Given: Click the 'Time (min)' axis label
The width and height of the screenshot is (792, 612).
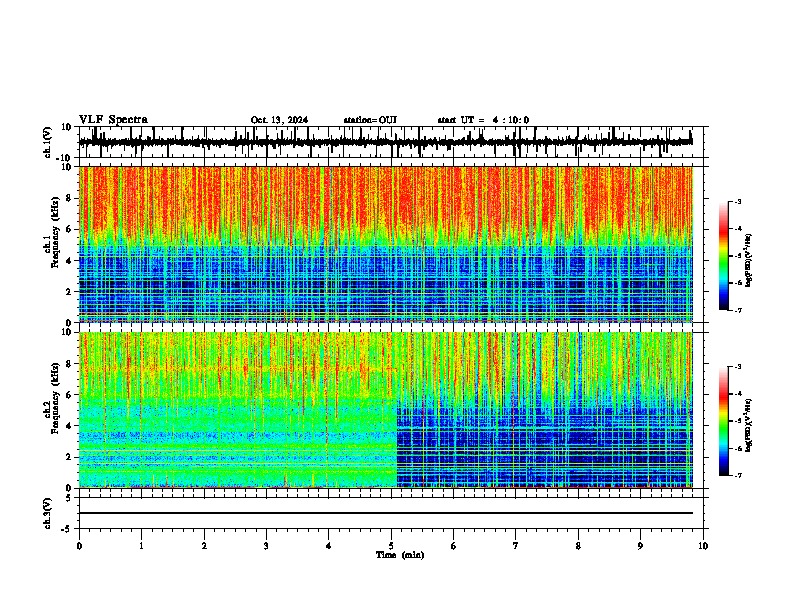Looking at the screenshot, I should [400, 555].
